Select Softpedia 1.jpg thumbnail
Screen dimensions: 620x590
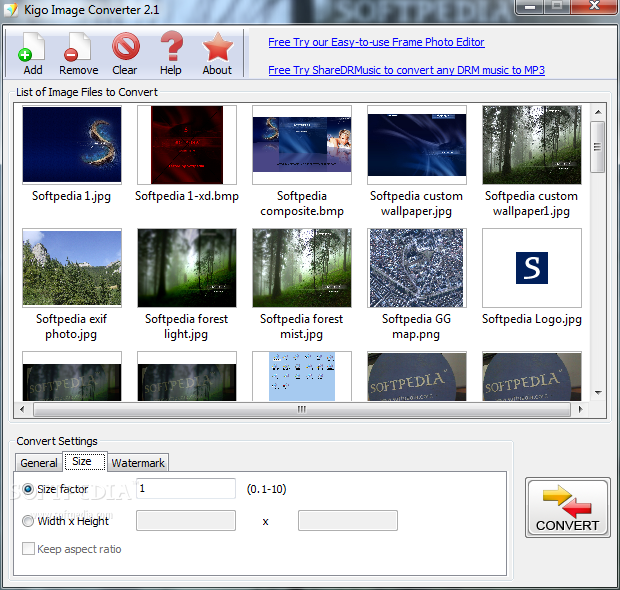[72, 145]
